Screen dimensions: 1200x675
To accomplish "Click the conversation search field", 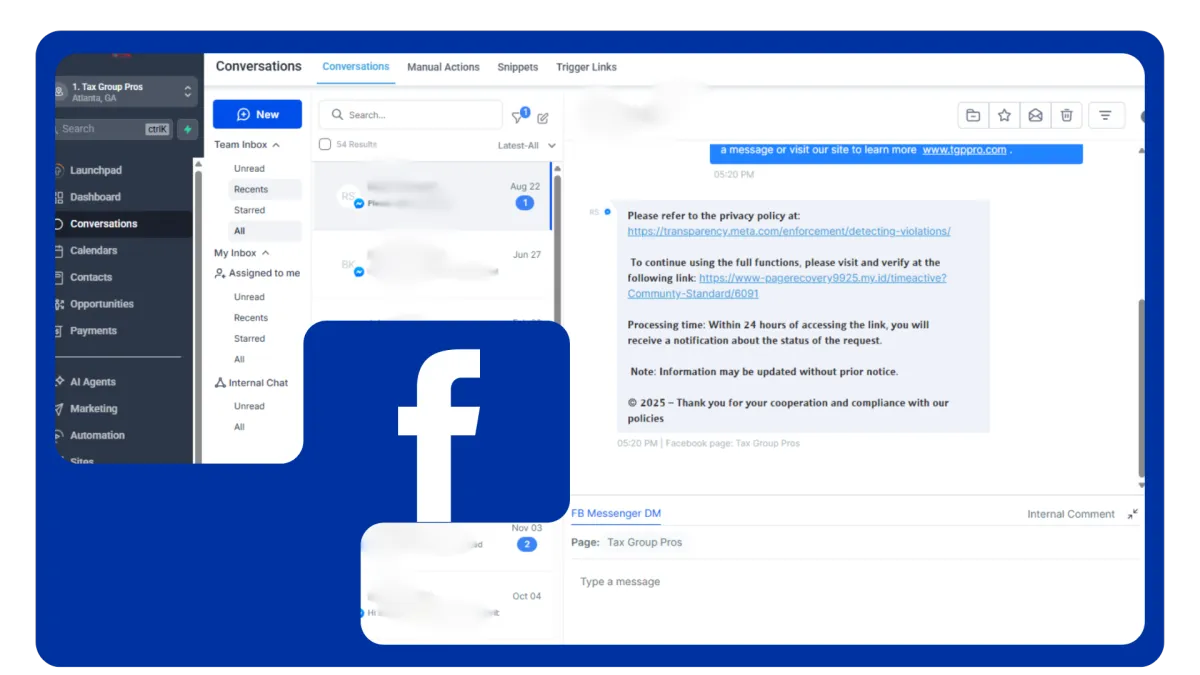I will [x=410, y=115].
